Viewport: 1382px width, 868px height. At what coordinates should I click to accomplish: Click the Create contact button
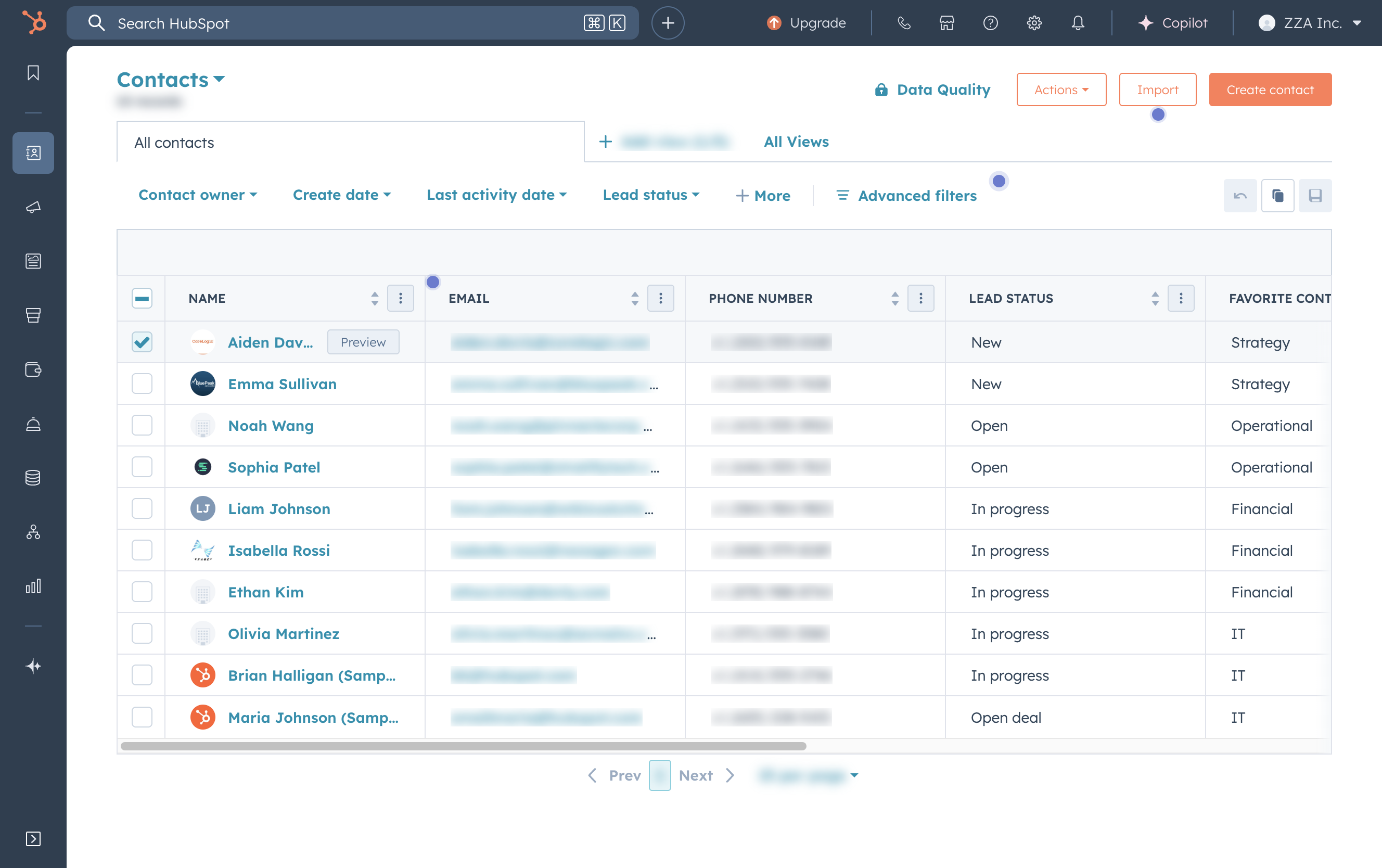pos(1270,90)
